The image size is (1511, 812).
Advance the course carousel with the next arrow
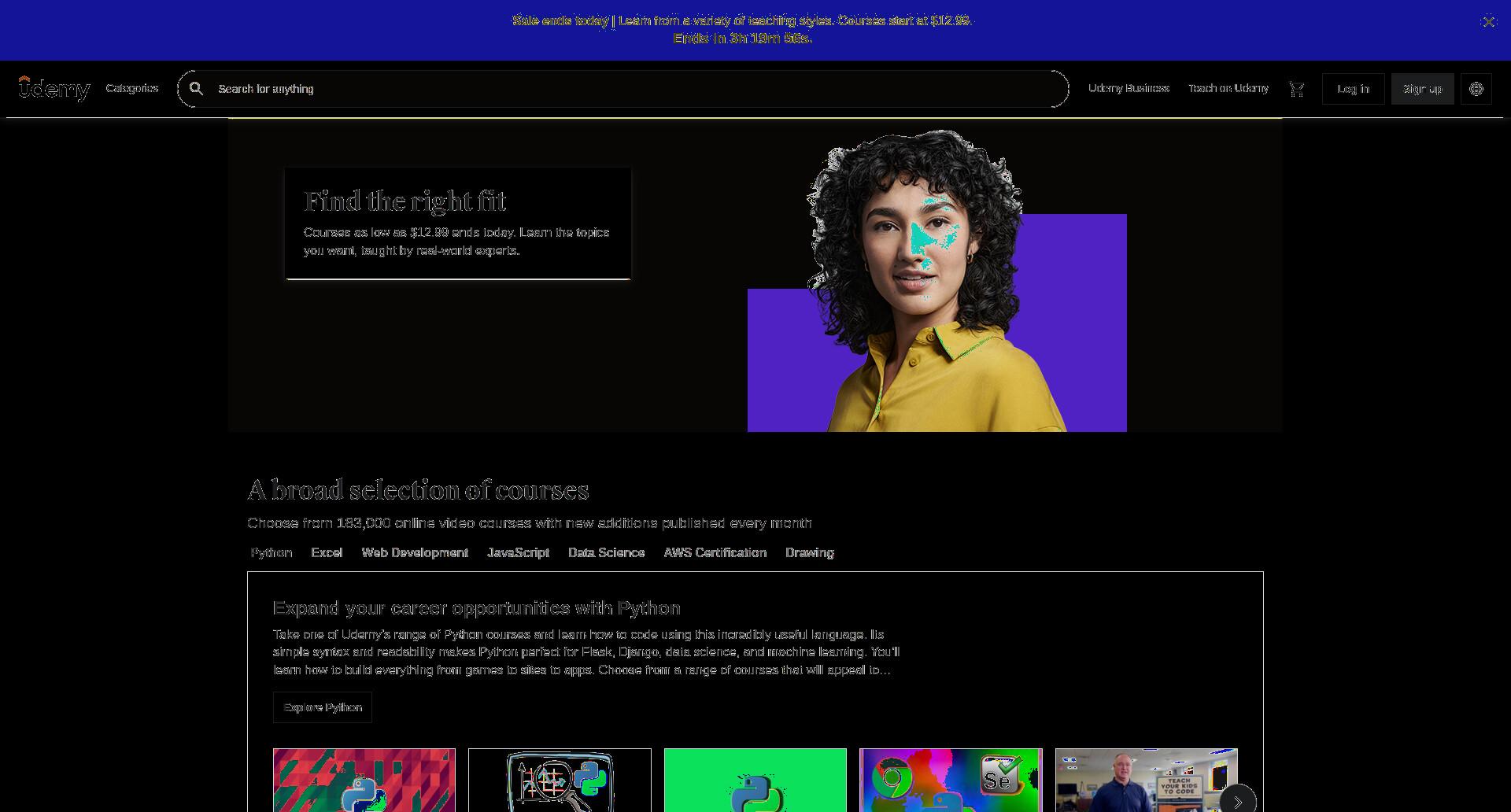point(1237,802)
